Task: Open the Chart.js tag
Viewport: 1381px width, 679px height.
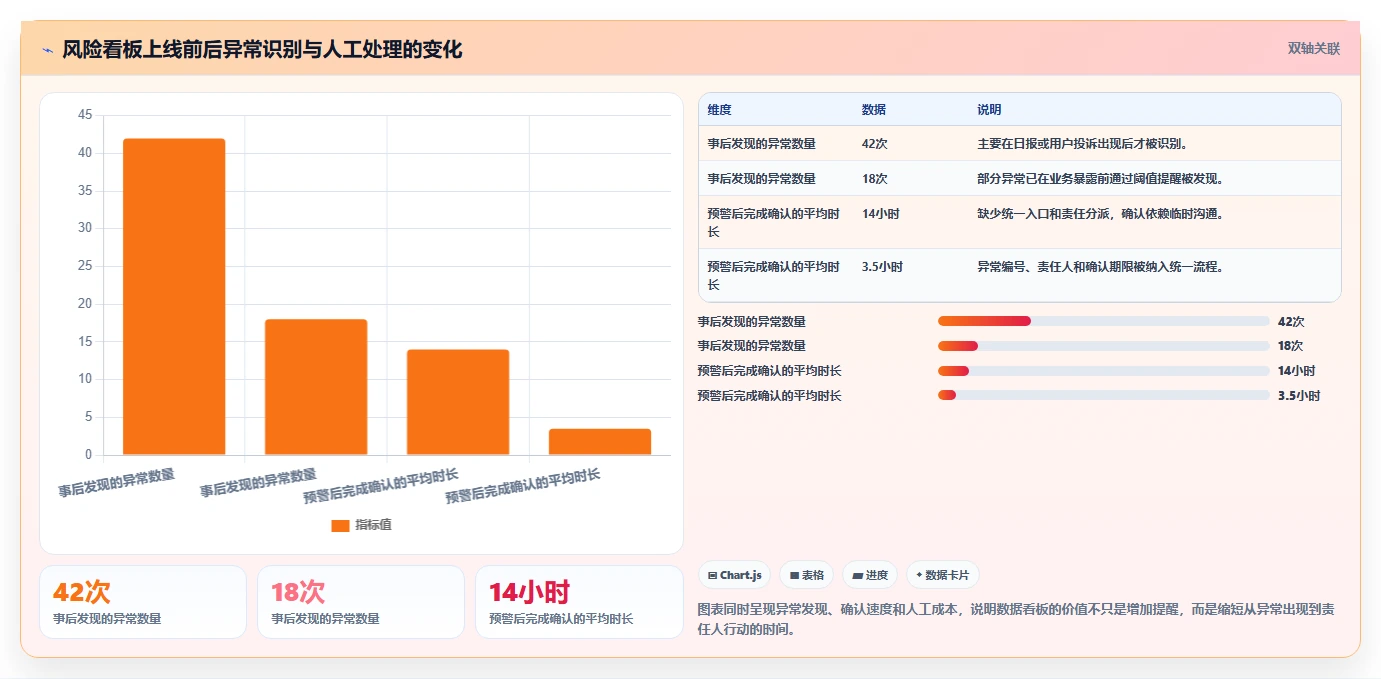Action: coord(735,575)
